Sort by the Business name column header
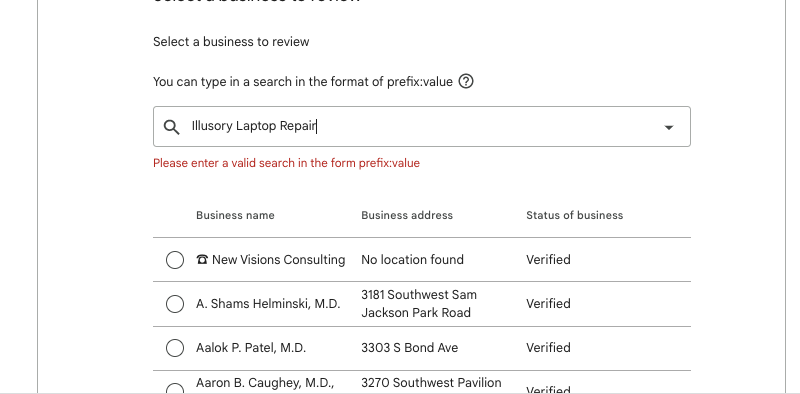Screen dimensions: 800x394 pyautogui.click(x=235, y=215)
